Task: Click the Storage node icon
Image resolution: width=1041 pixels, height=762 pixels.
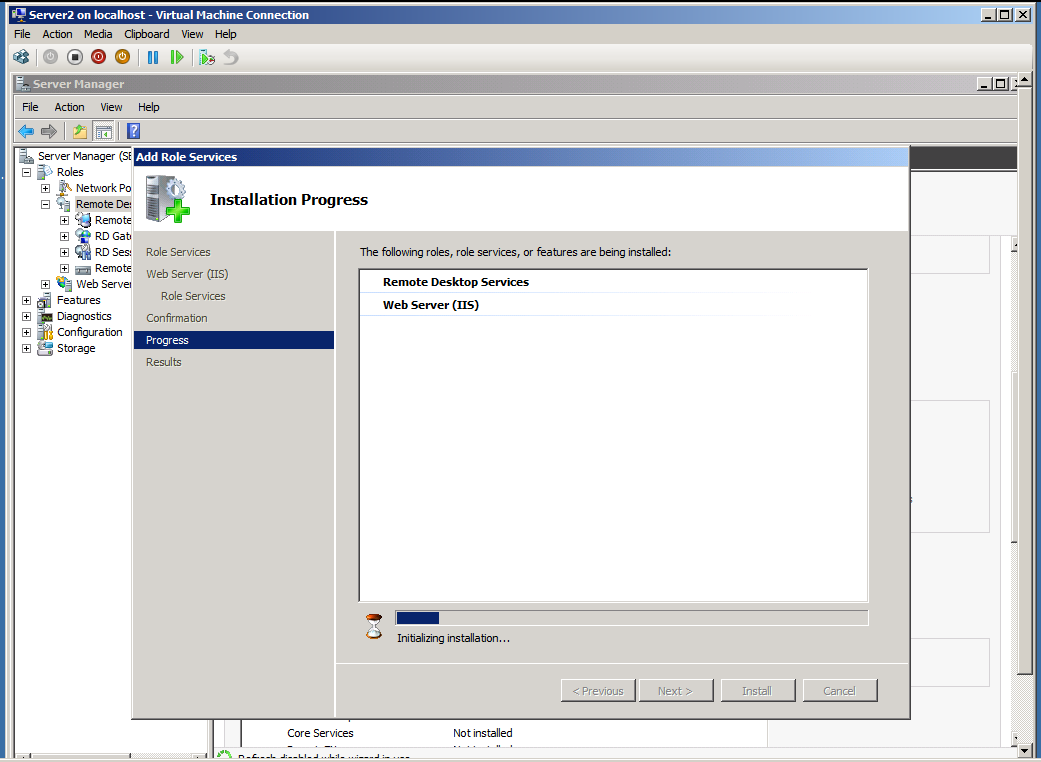Action: point(45,348)
